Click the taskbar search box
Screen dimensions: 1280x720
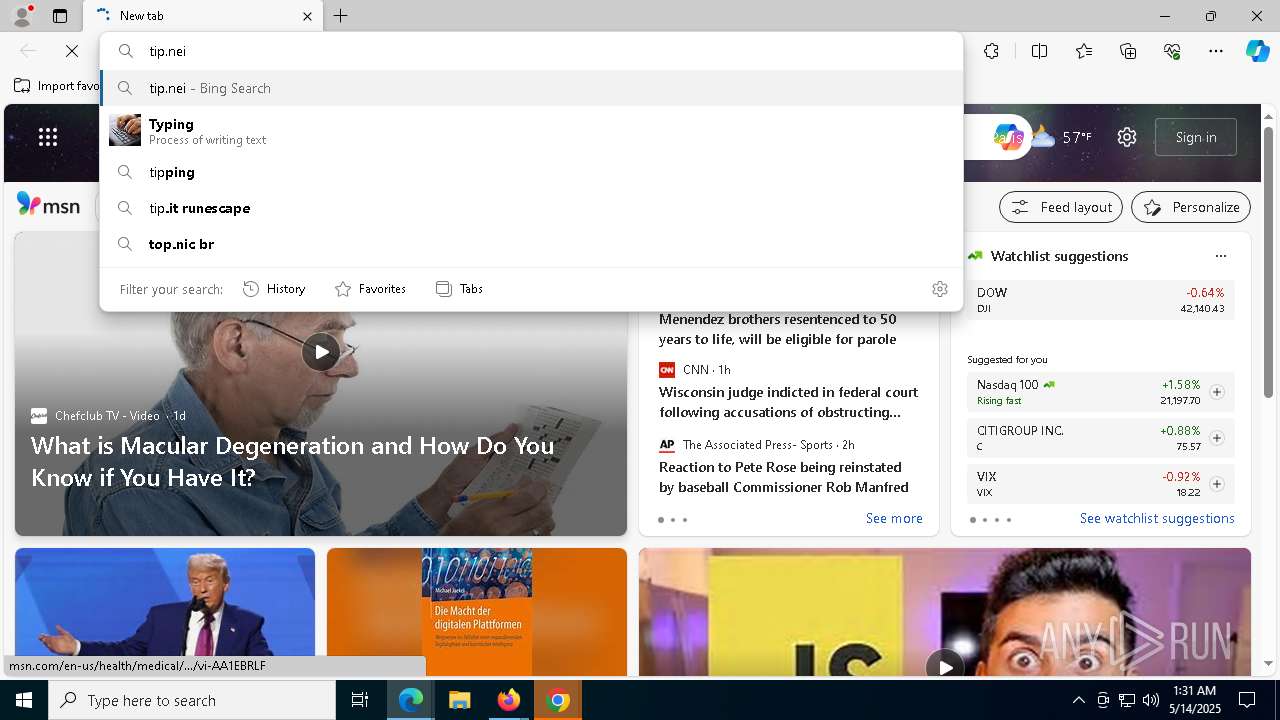(x=192, y=700)
